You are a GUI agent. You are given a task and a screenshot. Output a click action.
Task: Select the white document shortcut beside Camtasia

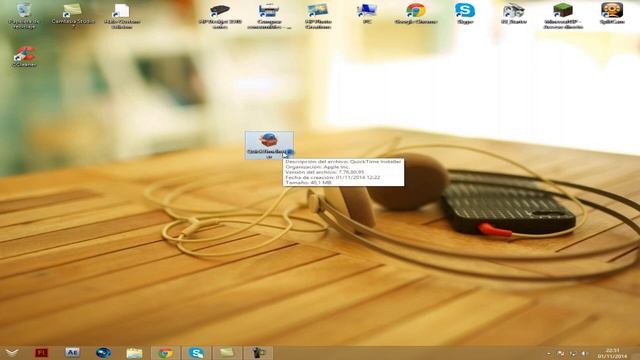[122, 15]
